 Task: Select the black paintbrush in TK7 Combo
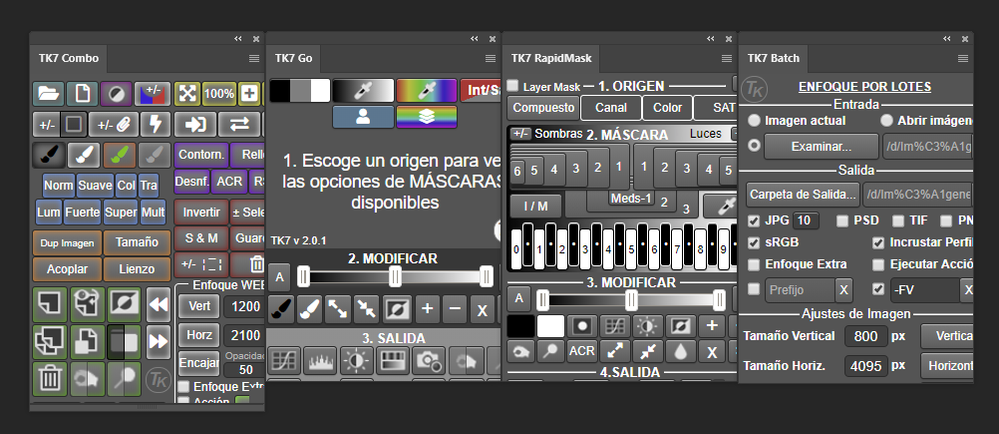[48, 156]
